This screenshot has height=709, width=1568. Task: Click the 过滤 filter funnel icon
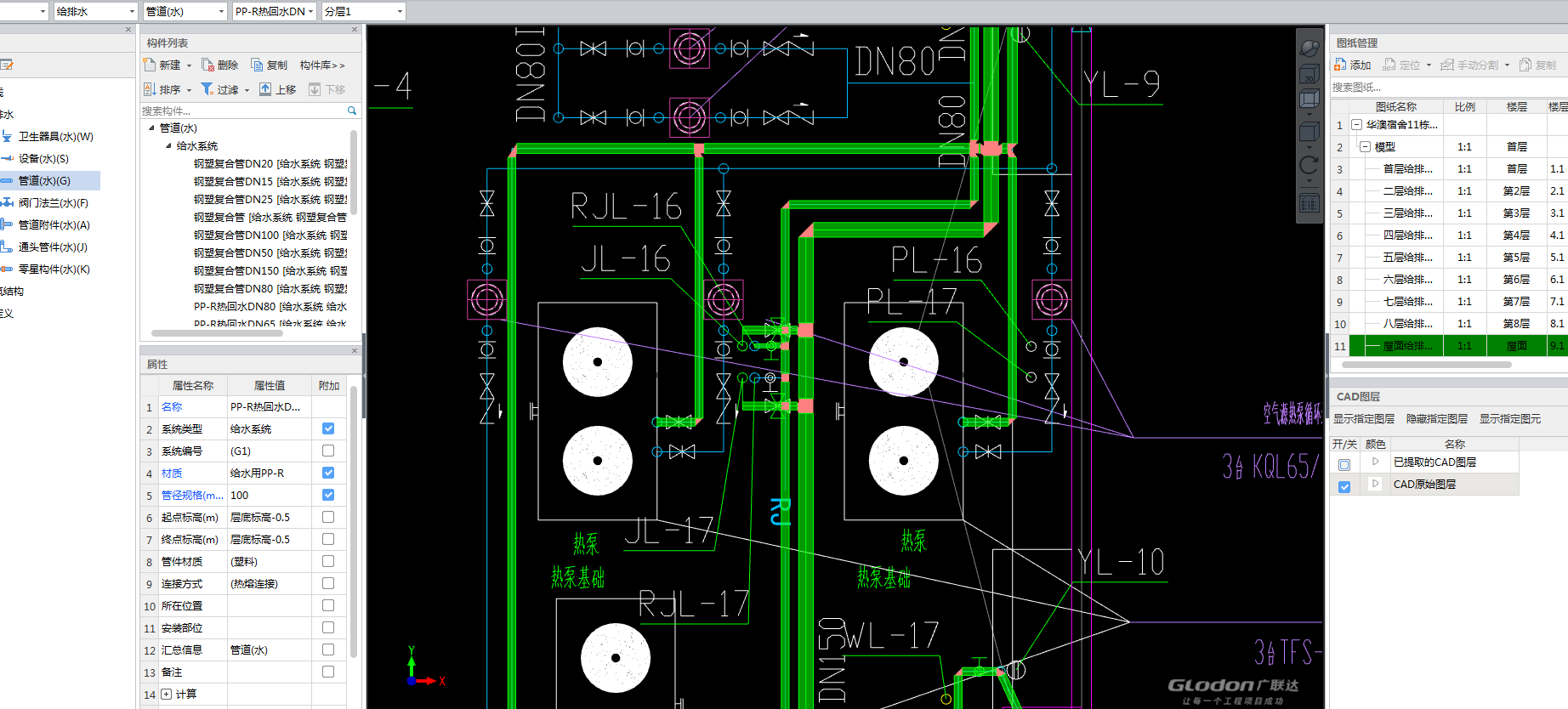tap(207, 89)
